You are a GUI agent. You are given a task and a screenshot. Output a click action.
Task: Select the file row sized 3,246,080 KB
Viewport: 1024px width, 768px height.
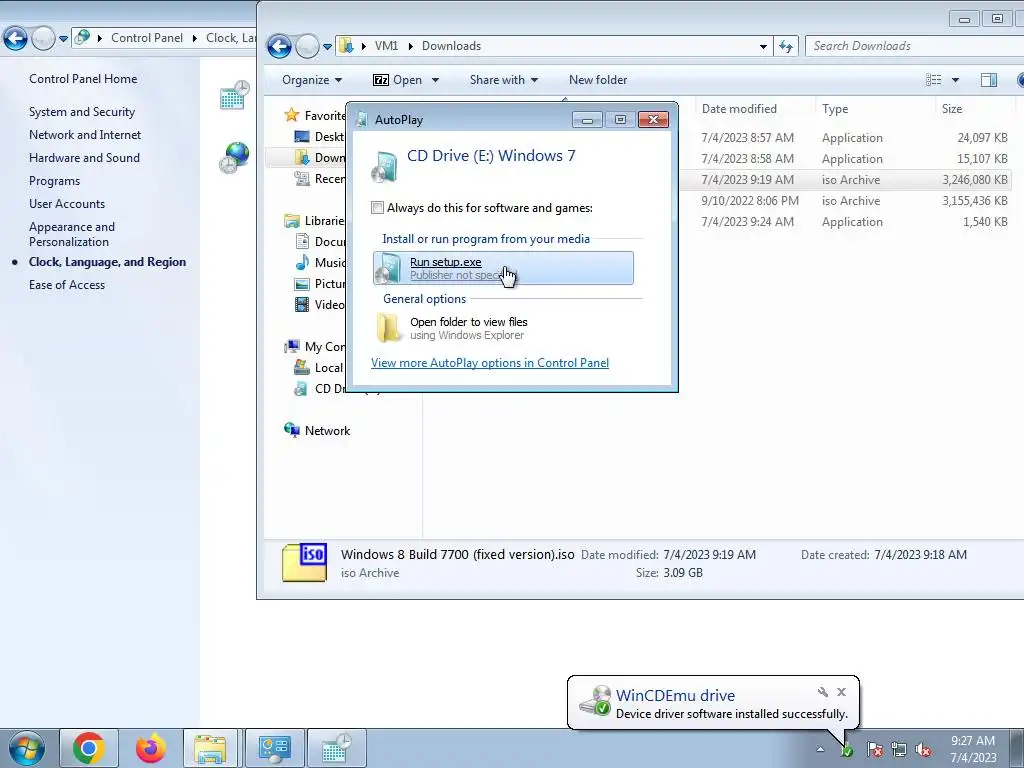coord(847,180)
